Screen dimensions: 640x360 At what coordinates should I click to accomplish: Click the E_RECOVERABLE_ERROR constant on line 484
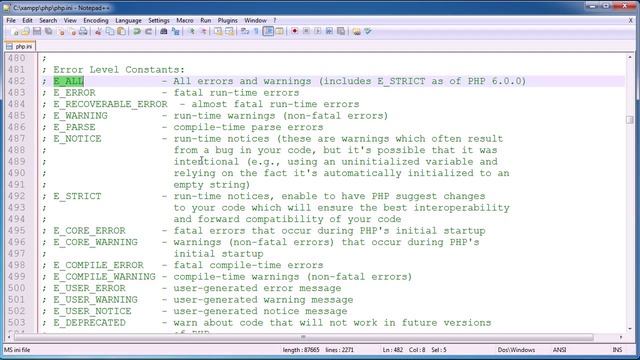(x=110, y=104)
